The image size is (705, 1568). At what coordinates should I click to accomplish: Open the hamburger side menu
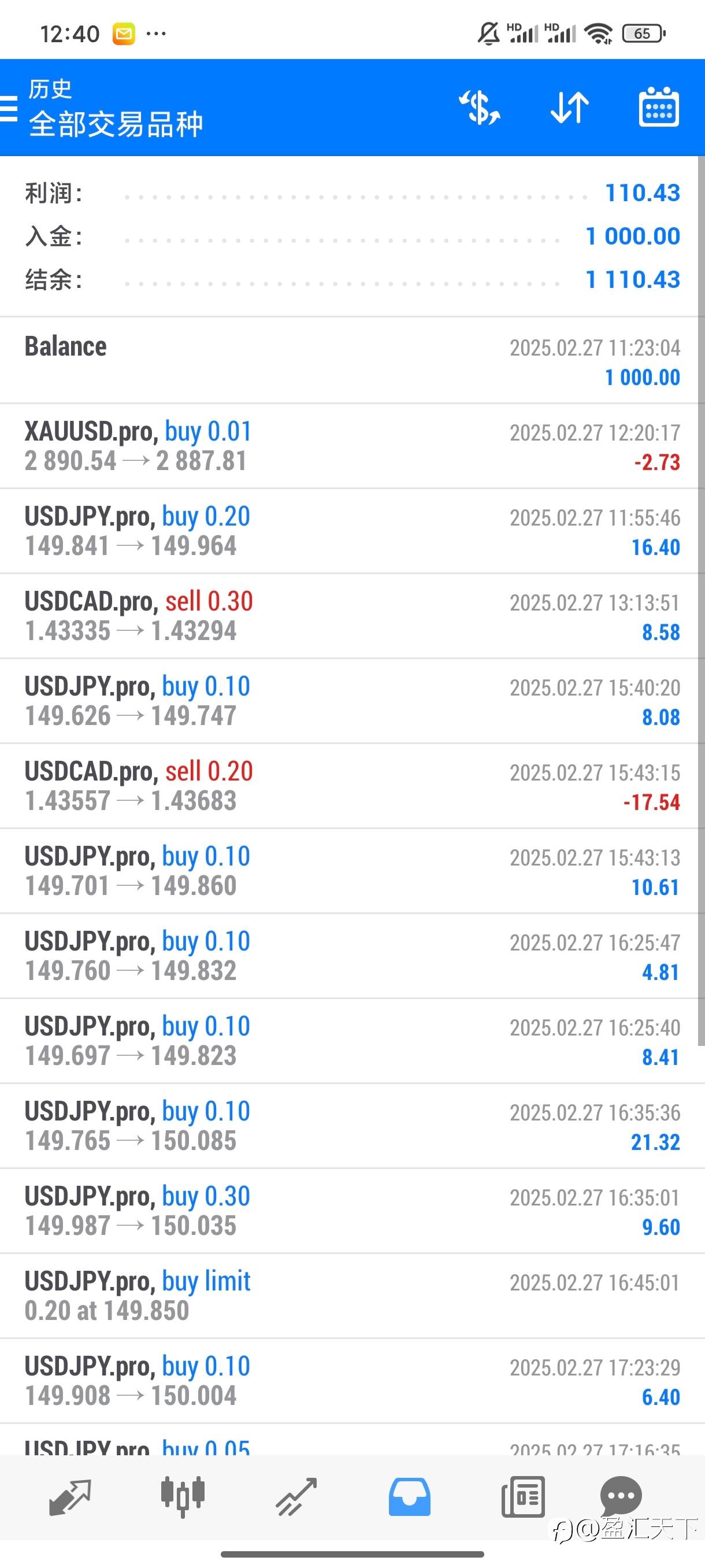click(x=9, y=108)
